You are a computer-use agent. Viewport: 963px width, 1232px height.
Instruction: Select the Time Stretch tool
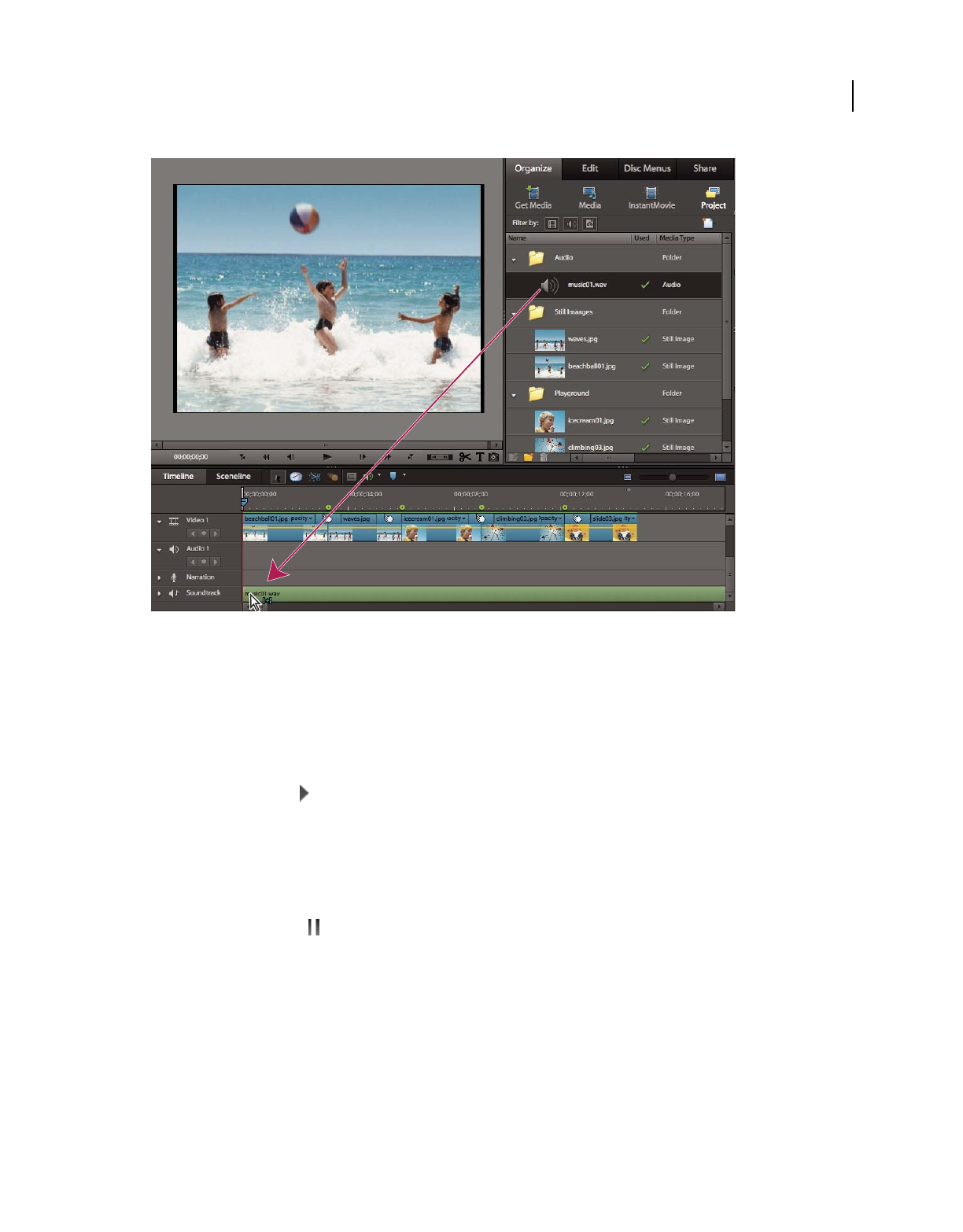point(296,477)
